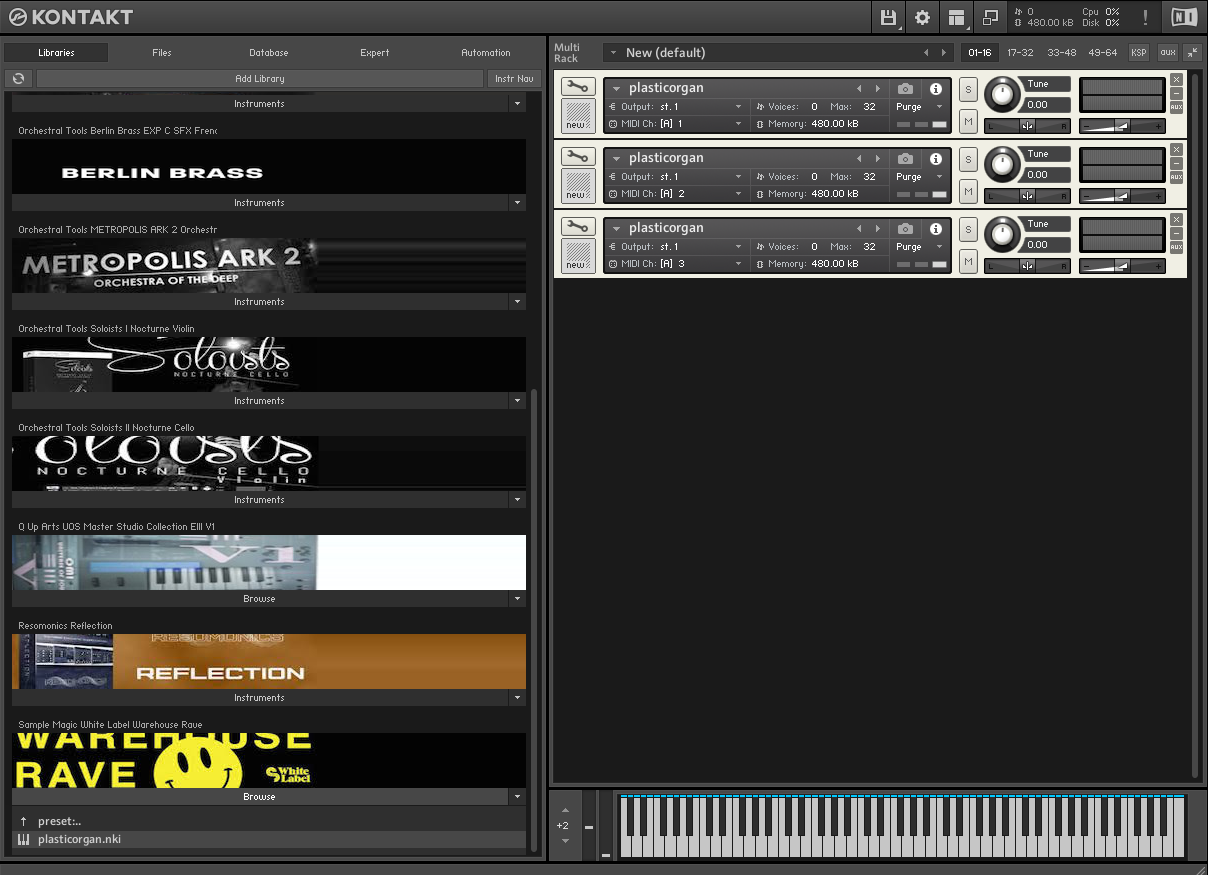Click the volume slider on MIDI Ch 3 instrument
Viewport: 1208px width, 875px height.
1122,266
